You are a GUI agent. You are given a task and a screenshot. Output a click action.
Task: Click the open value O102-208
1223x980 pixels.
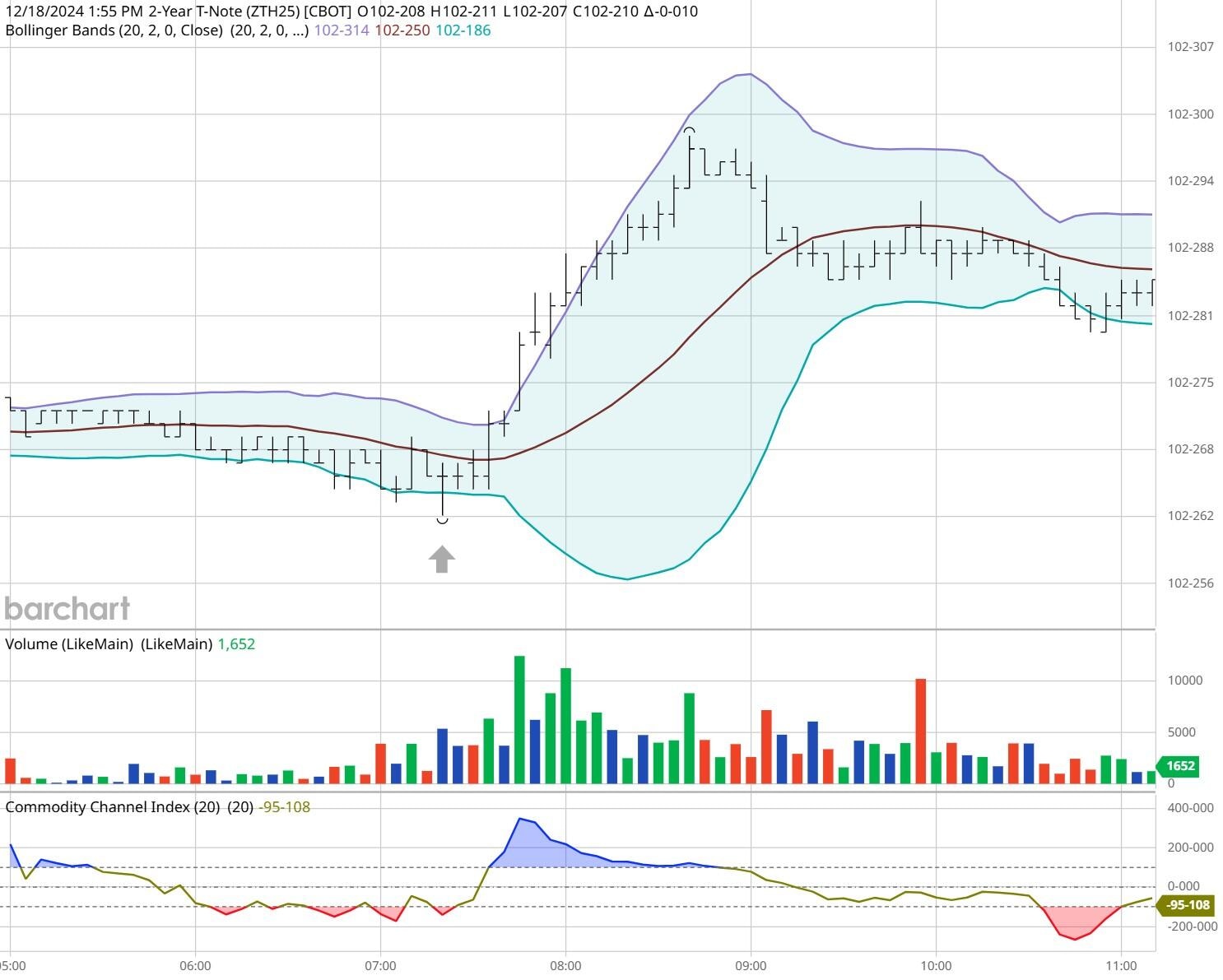point(392,12)
